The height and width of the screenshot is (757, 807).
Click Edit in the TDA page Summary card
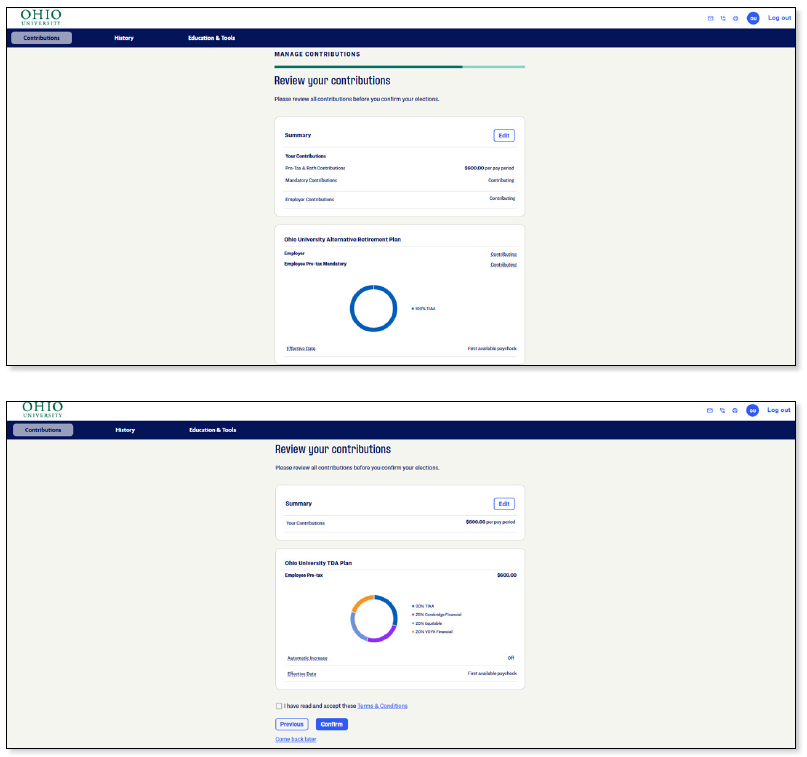point(504,504)
